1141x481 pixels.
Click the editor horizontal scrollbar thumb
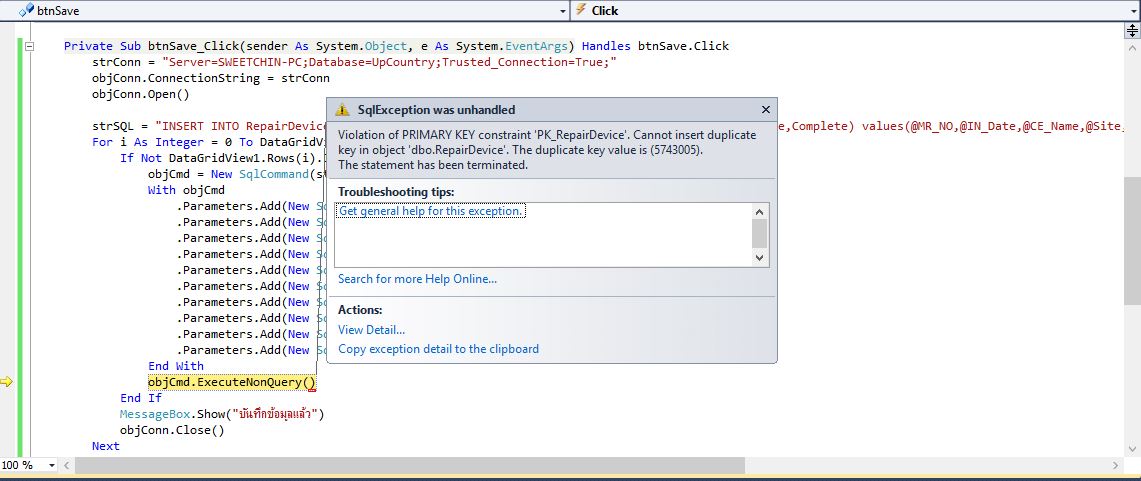click(410, 466)
